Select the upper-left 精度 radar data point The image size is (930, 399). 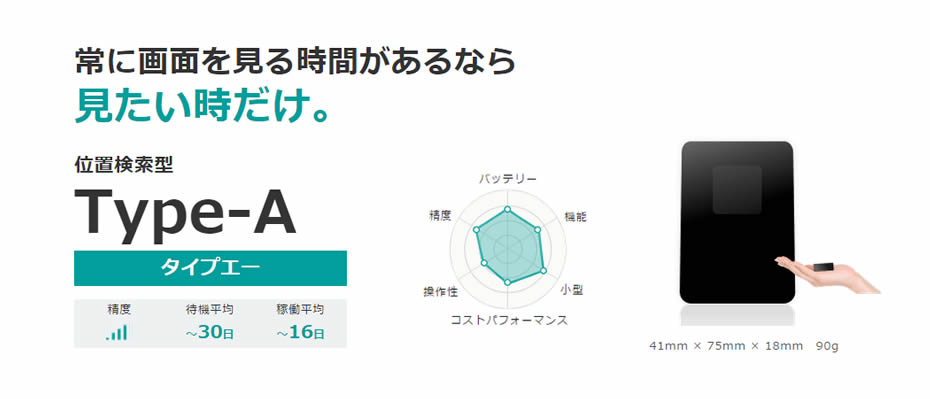coord(476,229)
